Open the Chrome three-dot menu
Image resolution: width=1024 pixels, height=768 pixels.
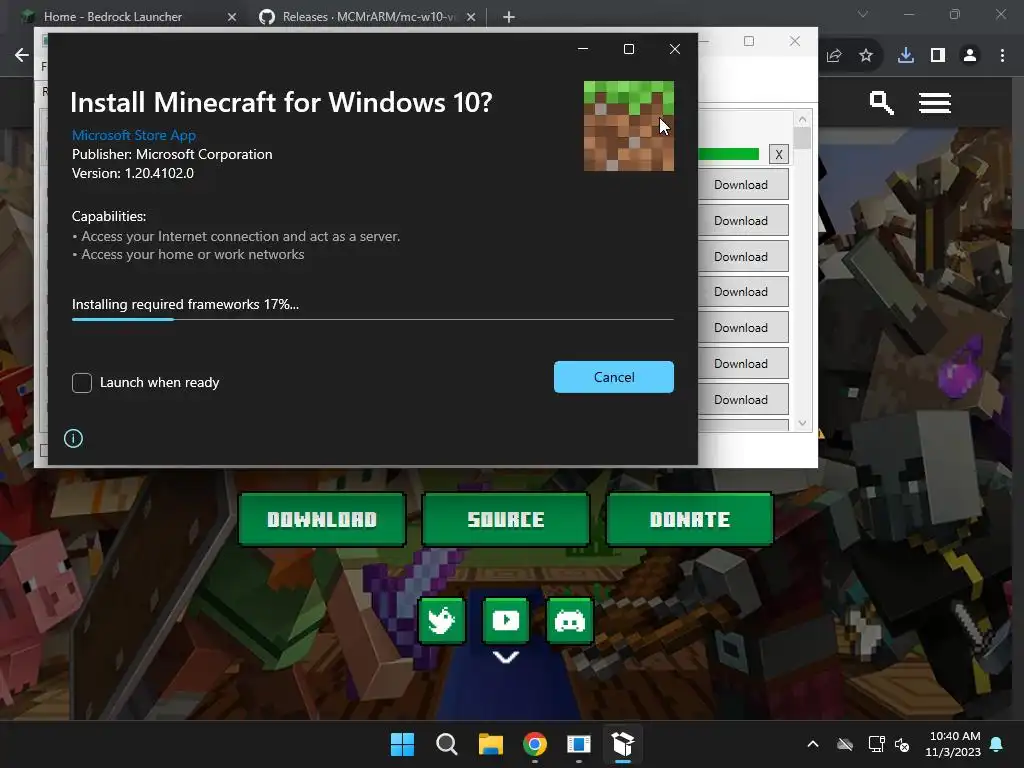[1002, 56]
